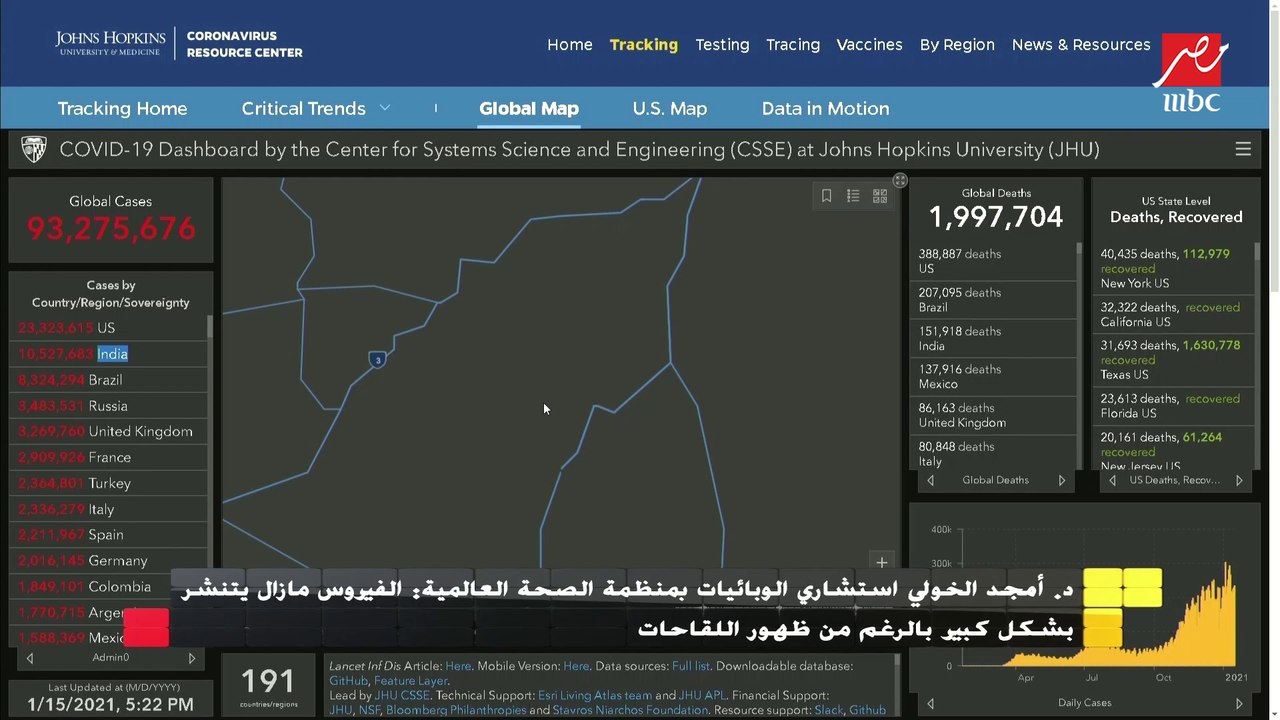Image resolution: width=1280 pixels, height=720 pixels.
Task: Click the Coronavirus Resource Center title
Action: point(244,44)
